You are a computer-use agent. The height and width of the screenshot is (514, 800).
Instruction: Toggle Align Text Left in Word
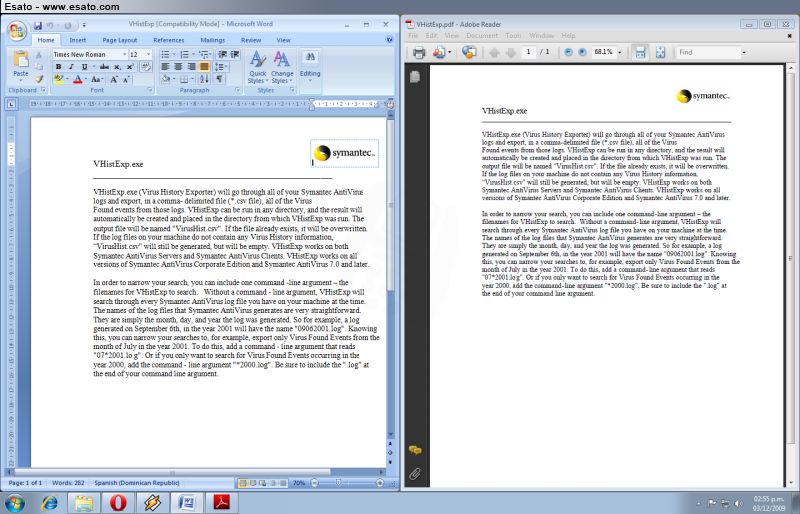(165, 67)
